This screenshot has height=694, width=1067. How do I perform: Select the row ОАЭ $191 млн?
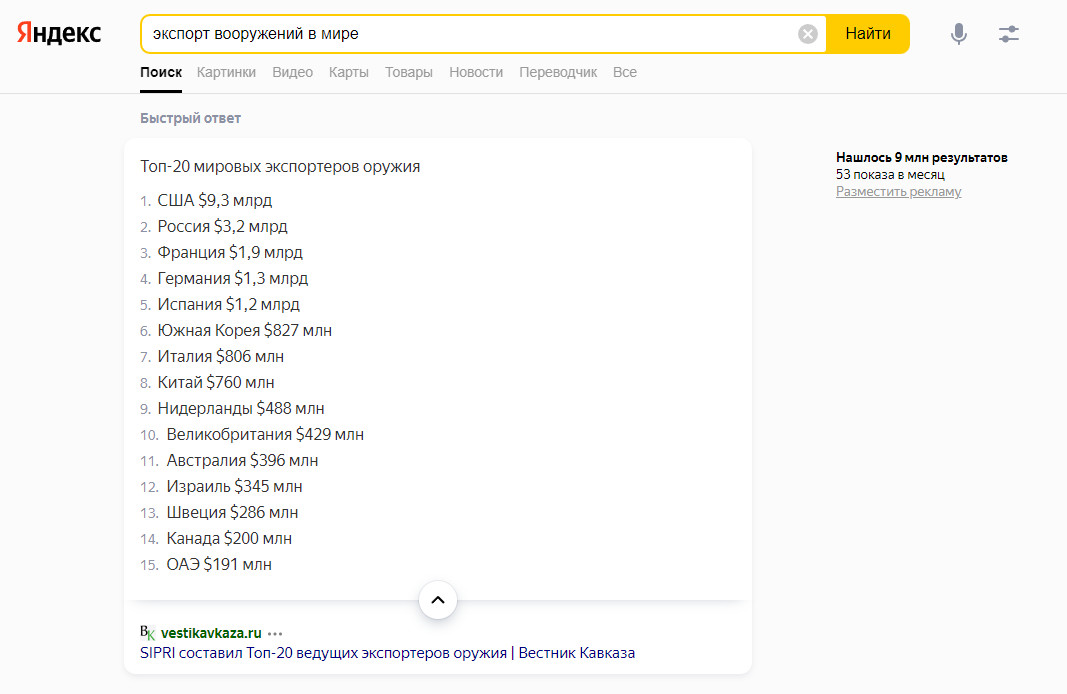point(219,564)
